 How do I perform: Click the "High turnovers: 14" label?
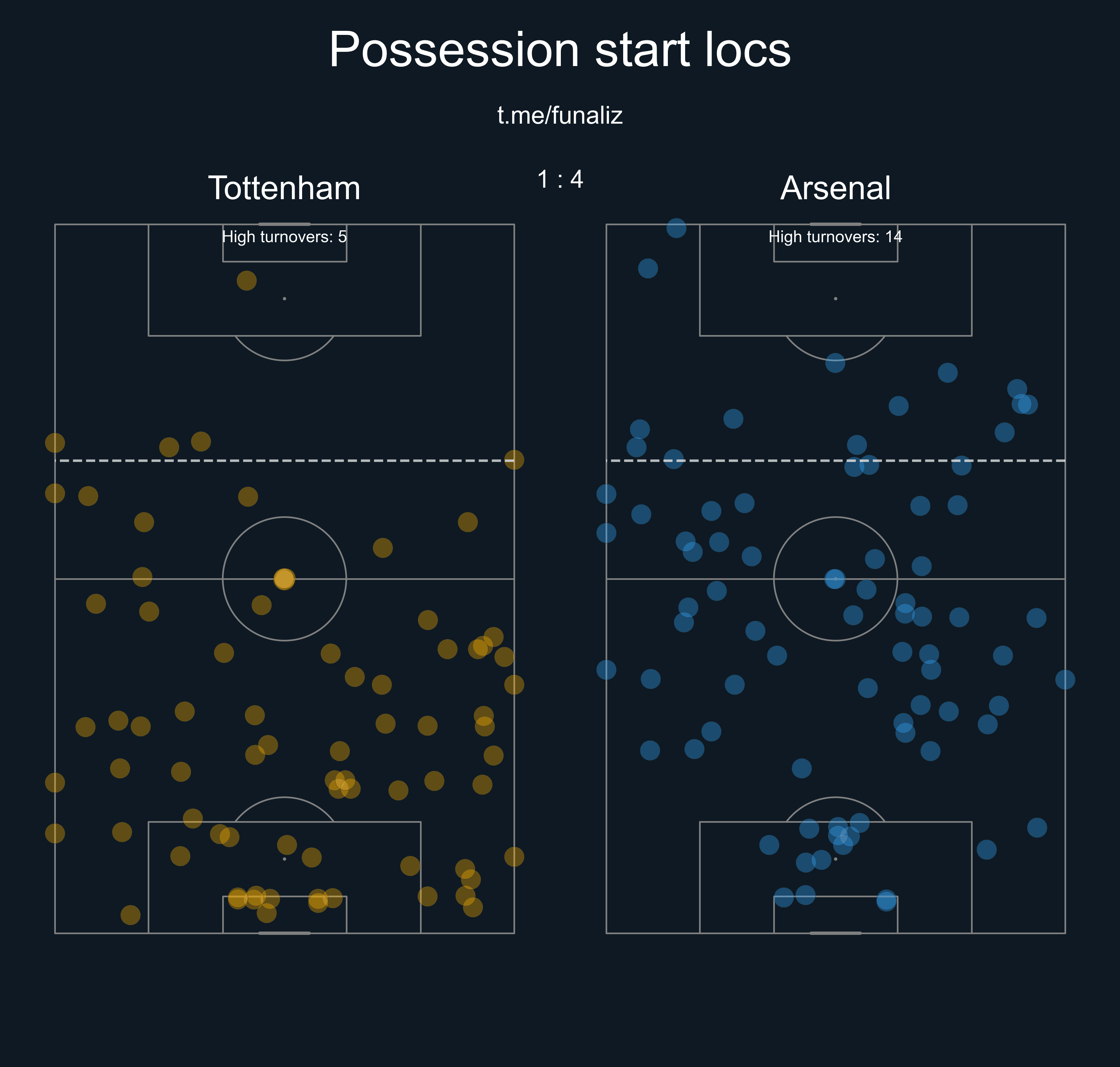coord(835,237)
